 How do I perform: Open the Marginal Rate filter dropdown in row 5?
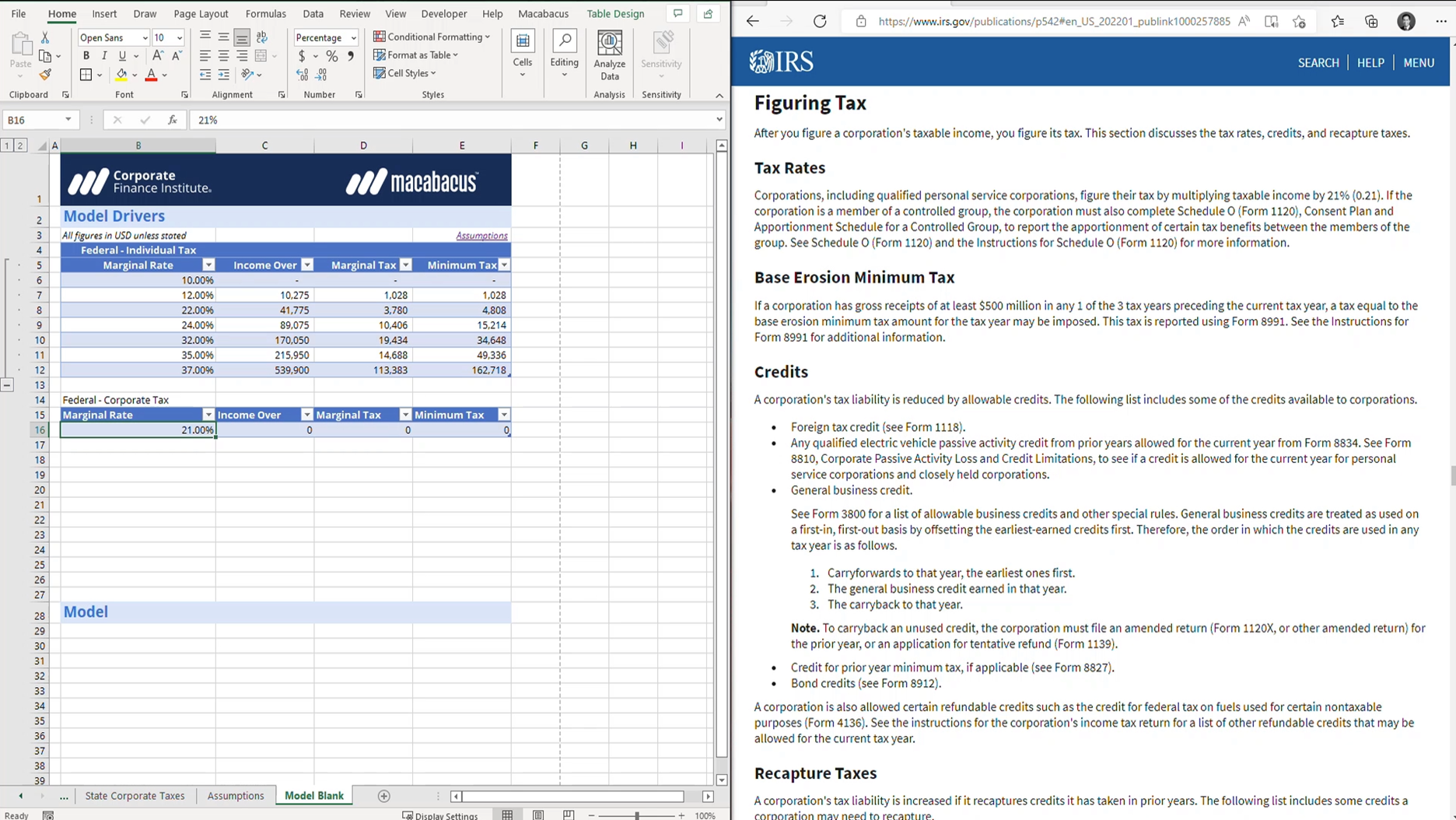(208, 265)
